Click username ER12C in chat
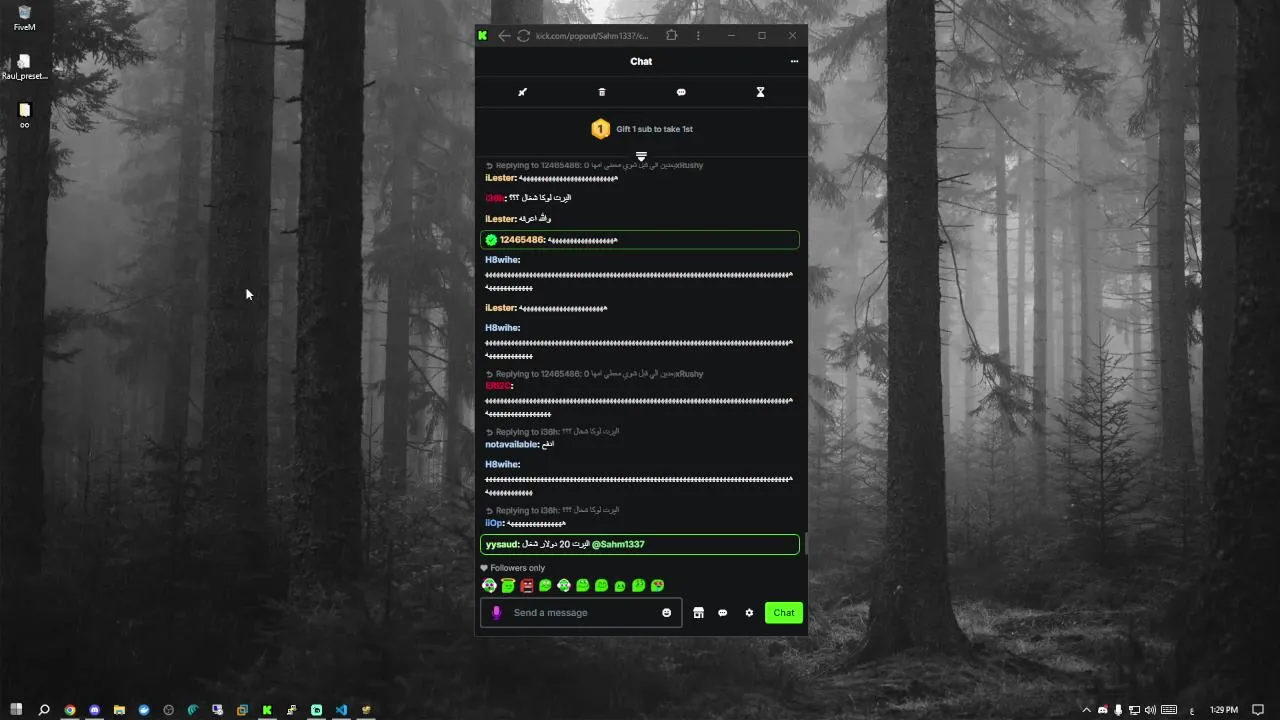 [498, 386]
